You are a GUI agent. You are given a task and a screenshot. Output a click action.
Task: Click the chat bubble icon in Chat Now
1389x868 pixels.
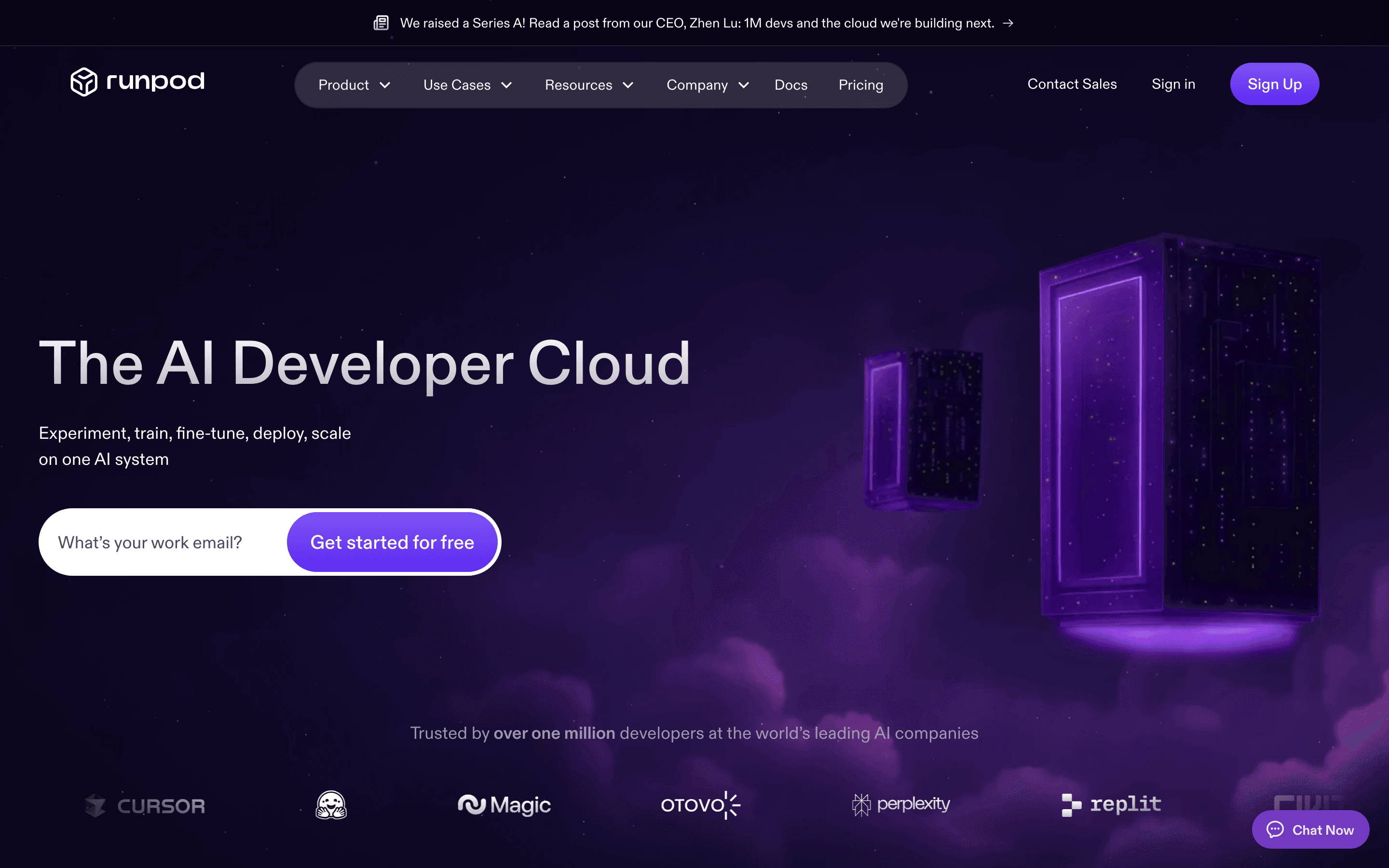(1275, 829)
